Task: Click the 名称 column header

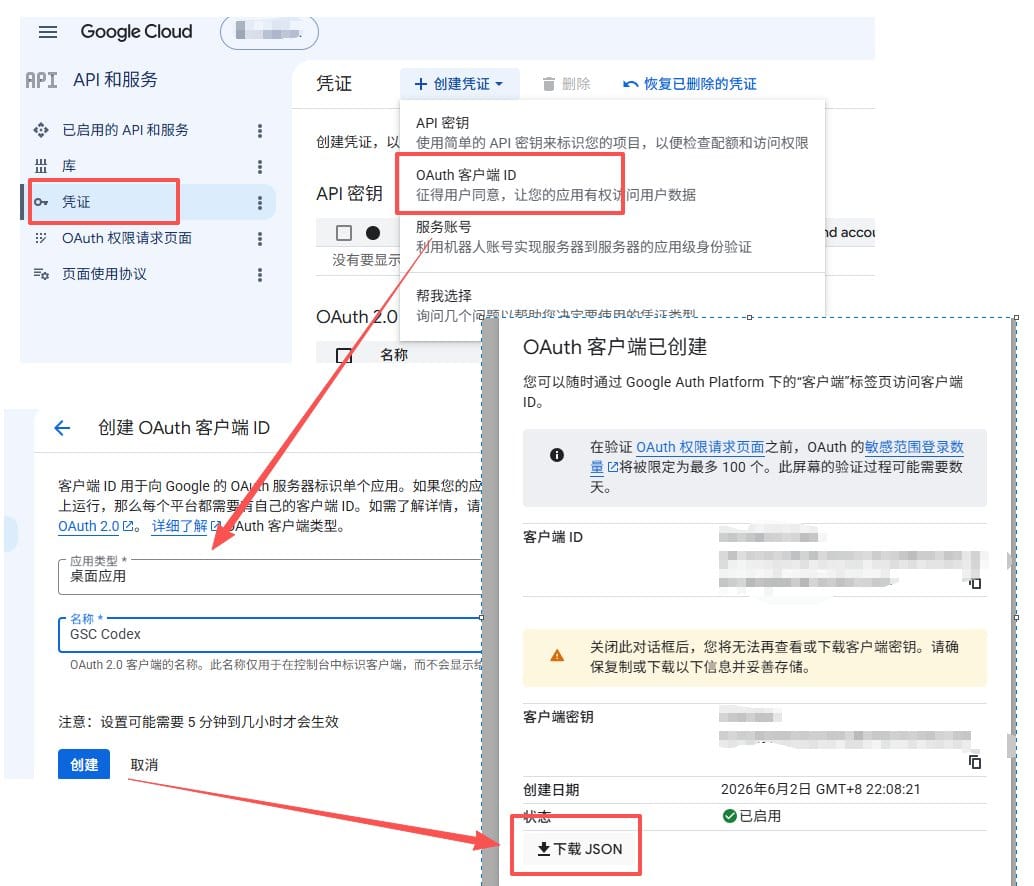Action: [394, 355]
